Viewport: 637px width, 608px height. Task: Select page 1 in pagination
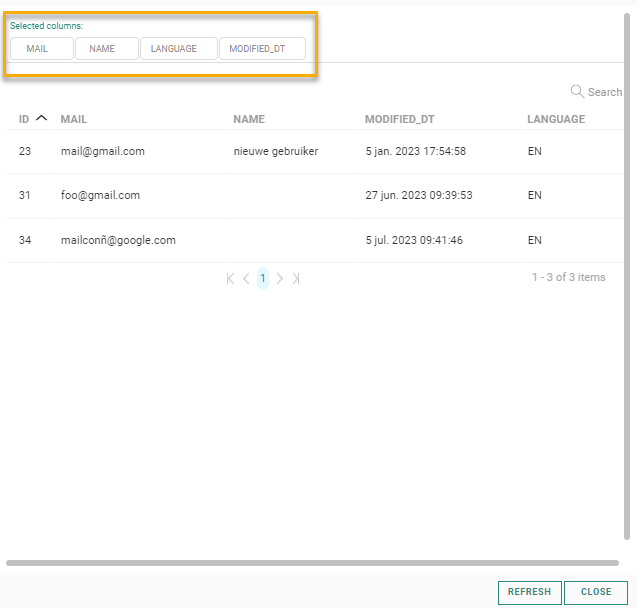pos(263,278)
